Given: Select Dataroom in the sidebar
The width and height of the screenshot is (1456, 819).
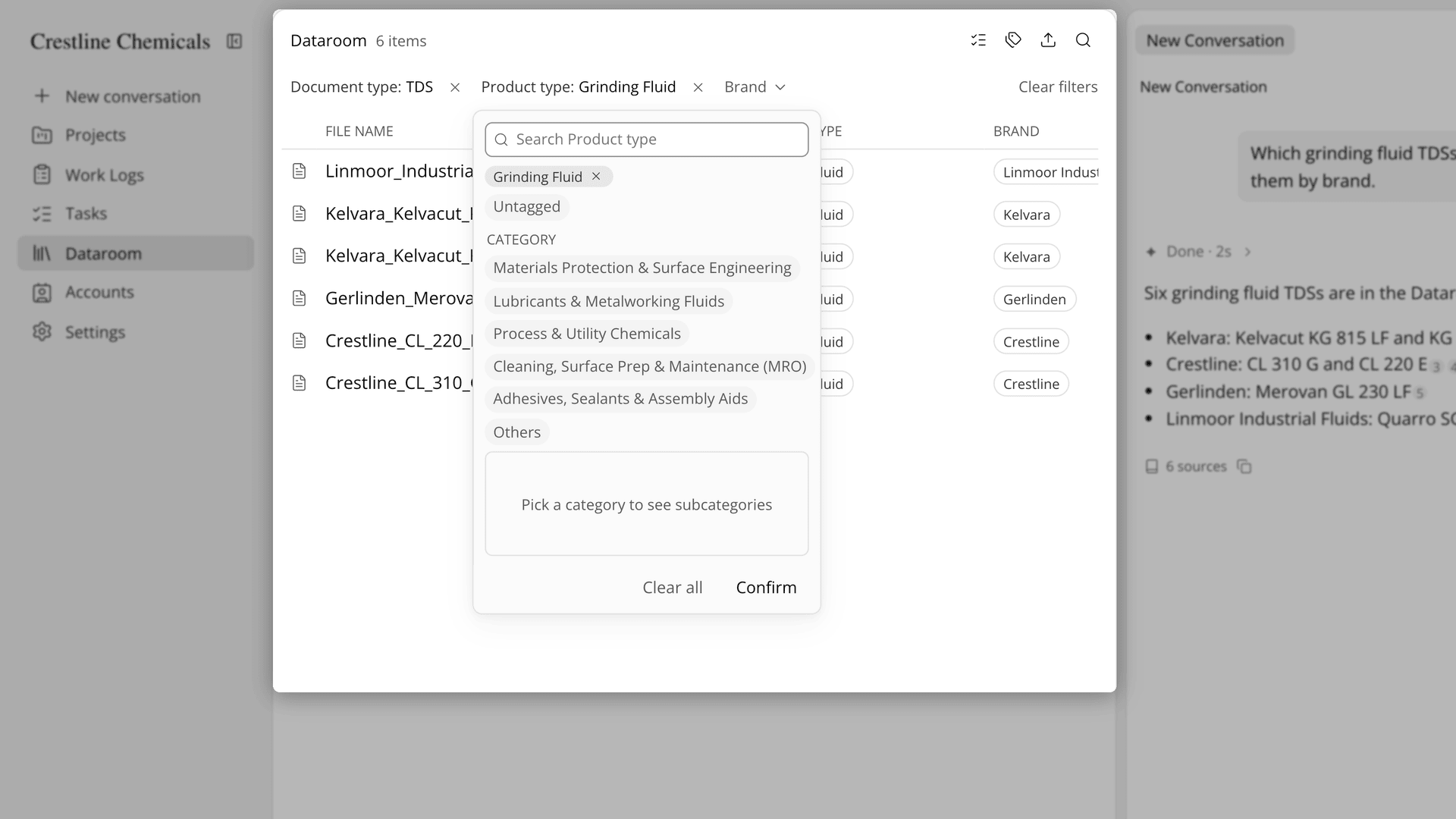Looking at the screenshot, I should tap(136, 253).
